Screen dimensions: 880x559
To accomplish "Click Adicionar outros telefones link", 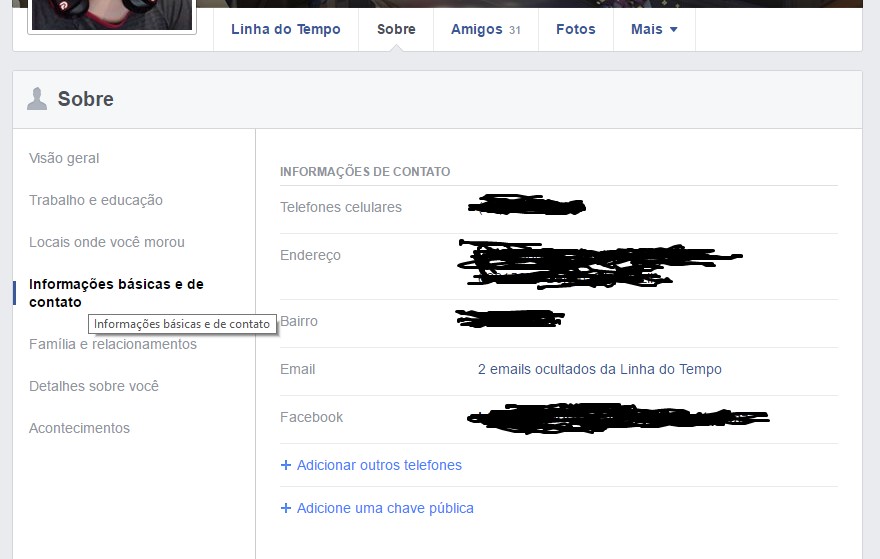I will pos(379,465).
